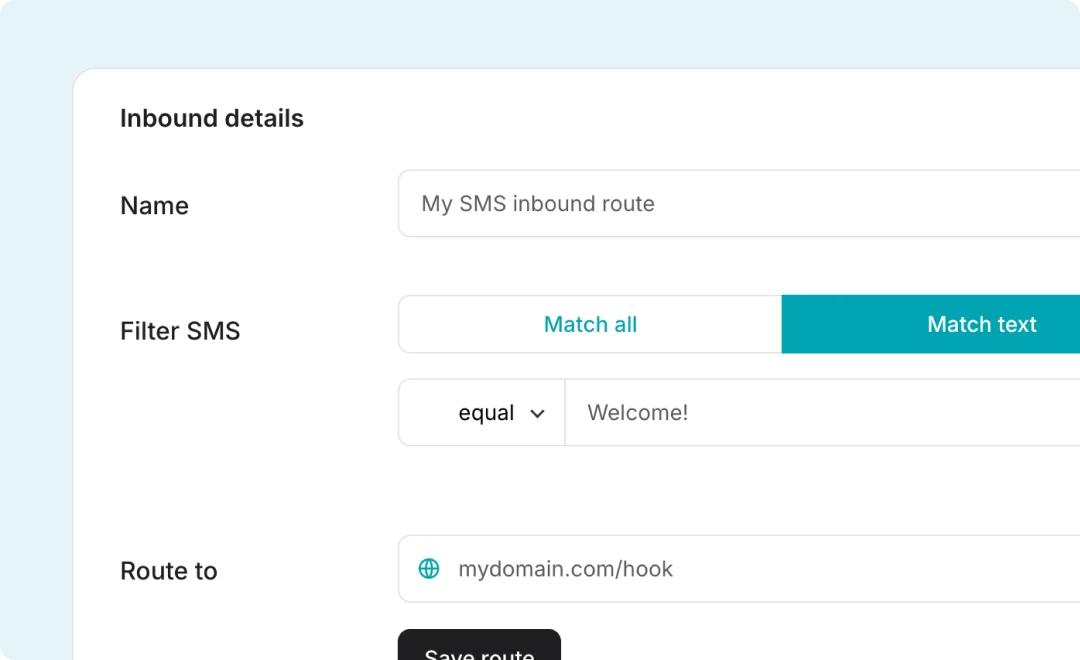This screenshot has width=1080, height=660.
Task: Click the Save route button
Action: (479, 645)
